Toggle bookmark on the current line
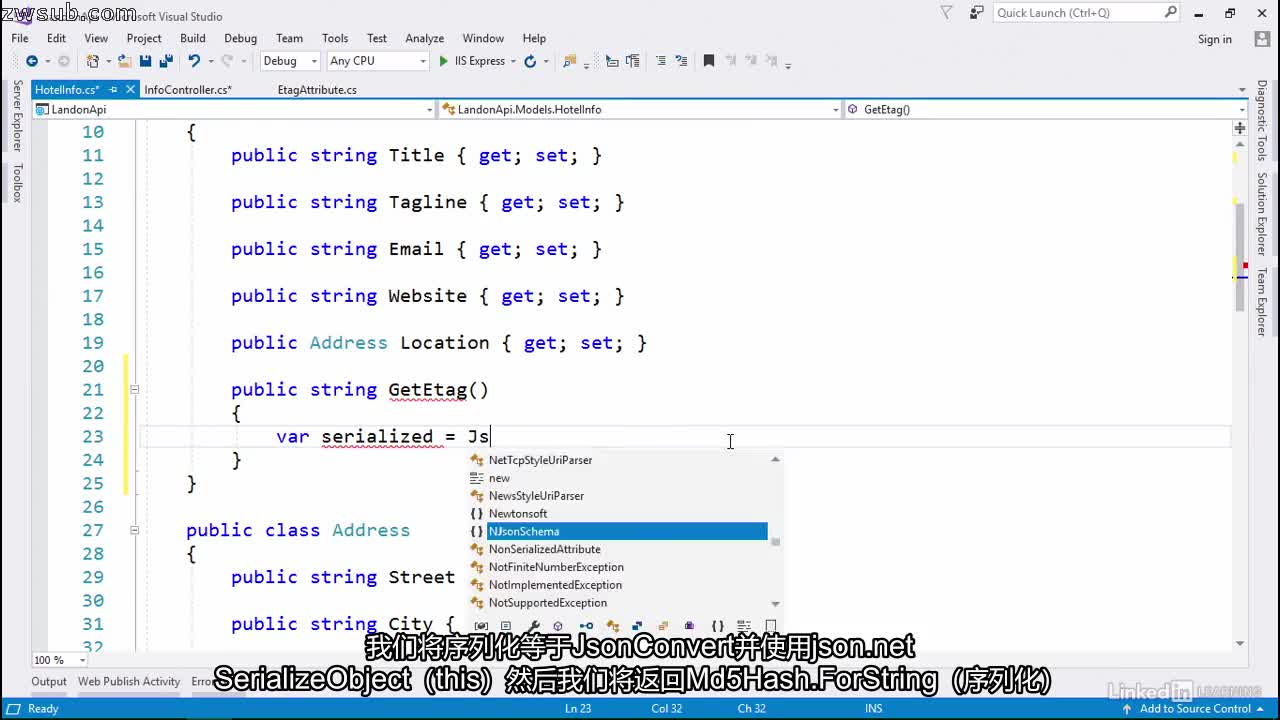Image resolution: width=1280 pixels, height=720 pixels. click(709, 61)
